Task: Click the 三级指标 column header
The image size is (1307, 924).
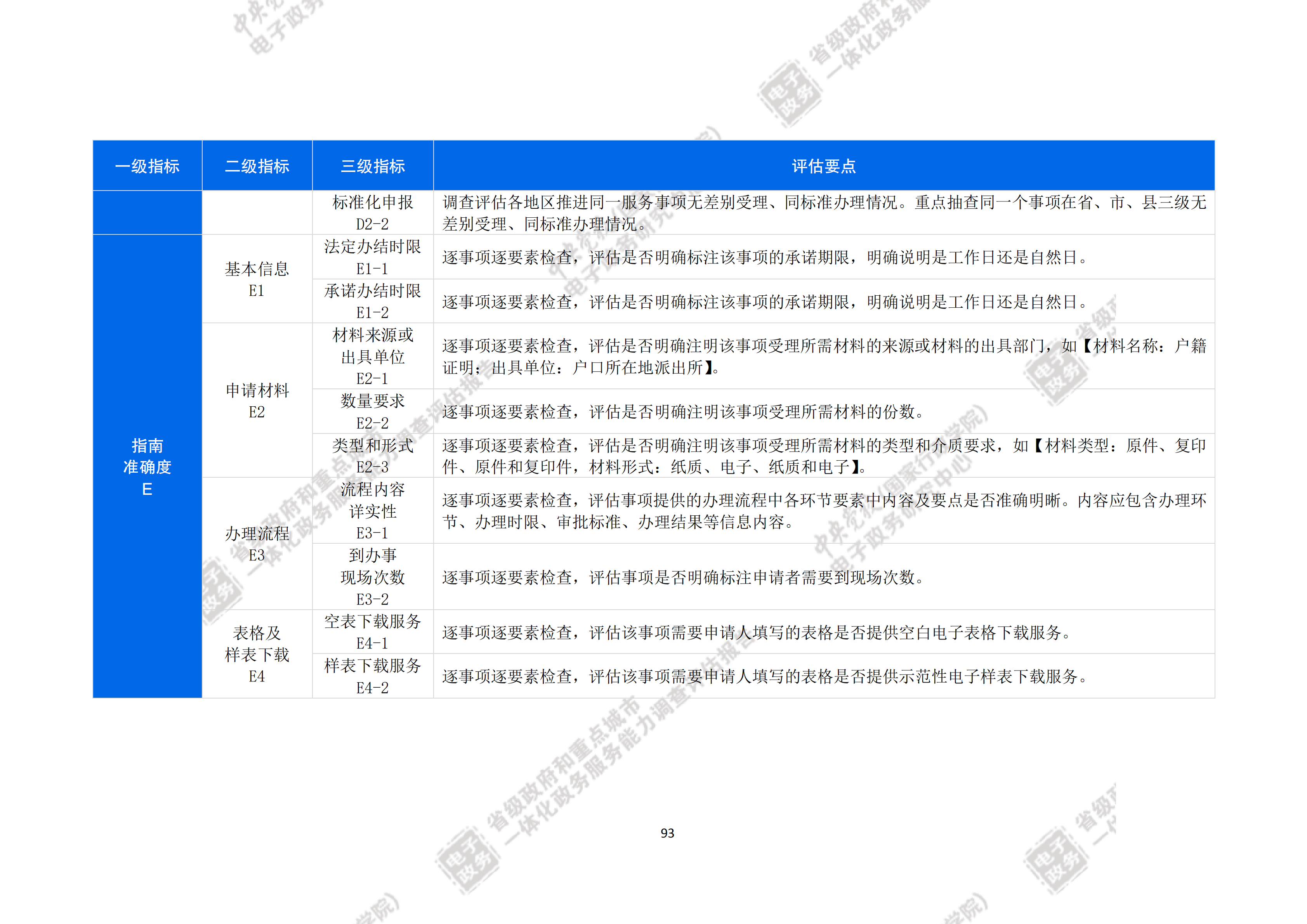Action: pyautogui.click(x=373, y=166)
